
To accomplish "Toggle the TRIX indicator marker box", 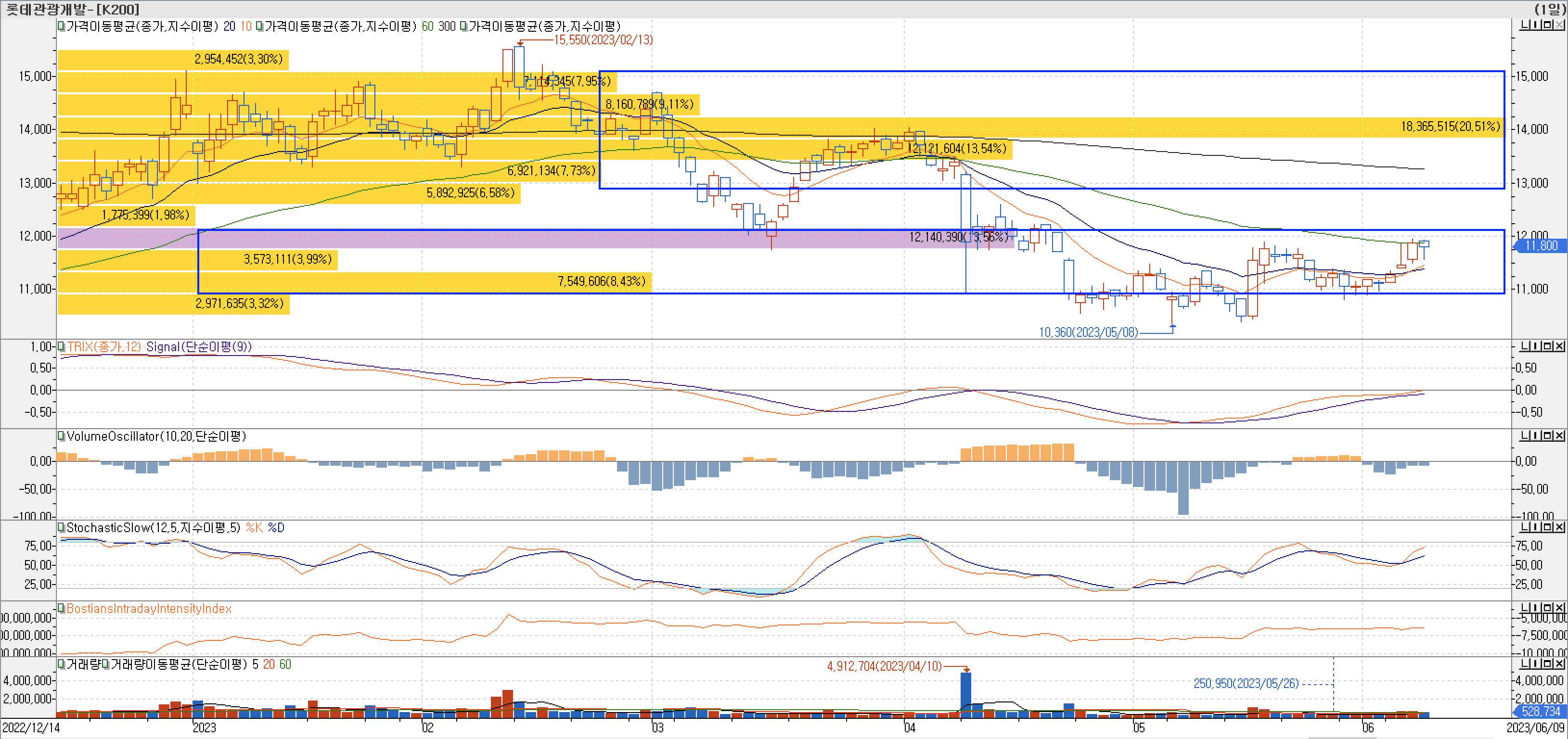I will click(61, 346).
